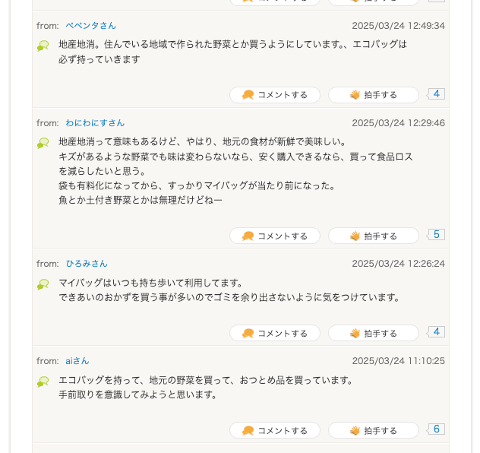Click 拍手する on ペペンタさん's post

(x=373, y=95)
